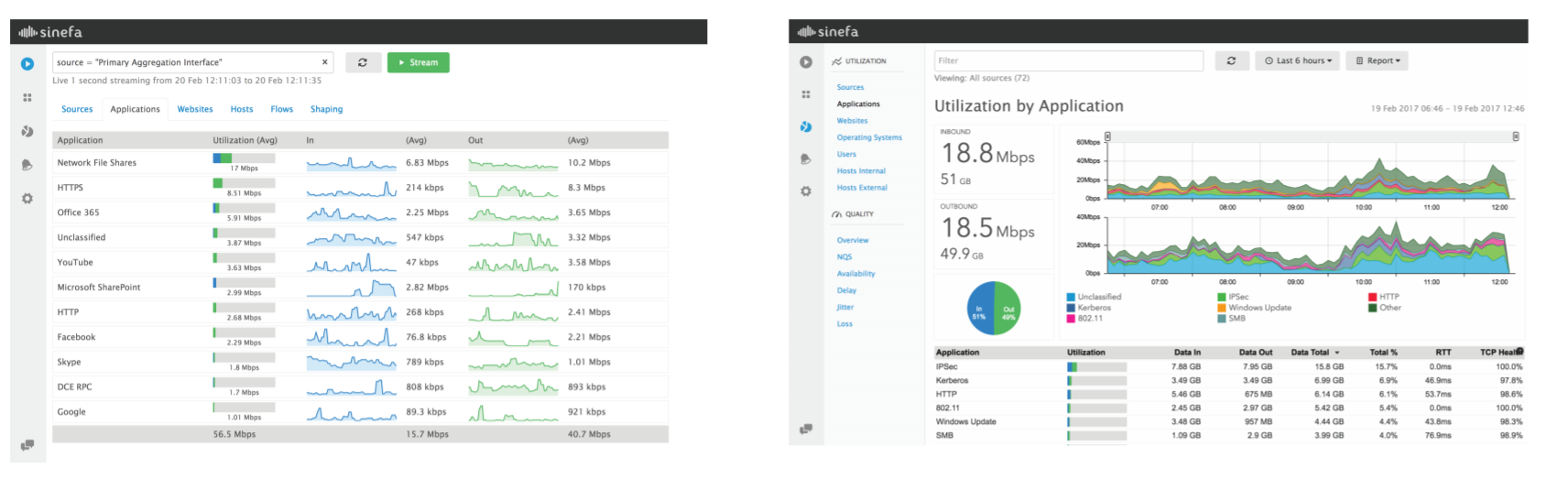Click the live stream play icon in left sidebar
The image size is (1568, 478).
(27, 64)
